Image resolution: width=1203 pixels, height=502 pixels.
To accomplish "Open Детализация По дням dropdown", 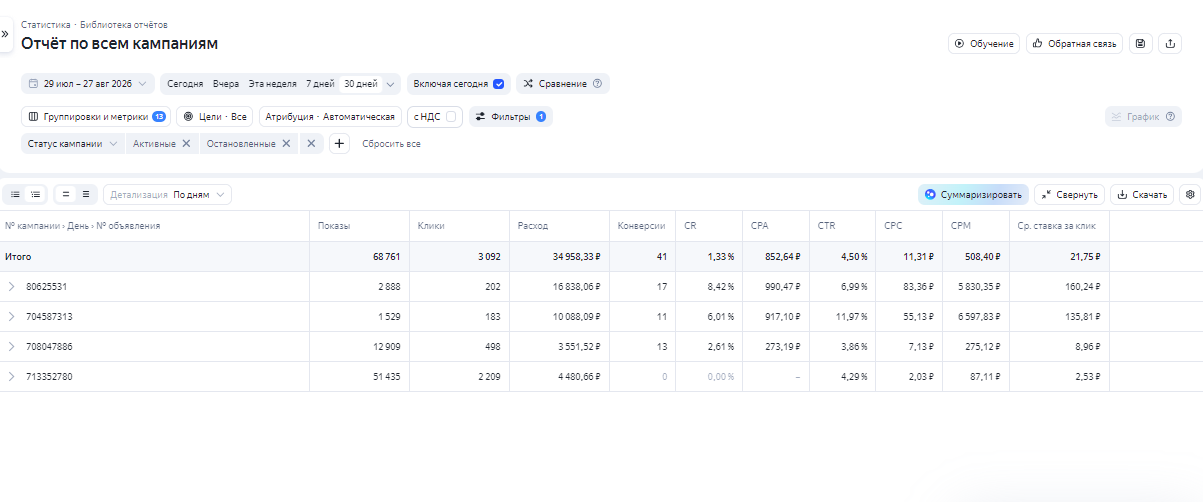I will [168, 194].
